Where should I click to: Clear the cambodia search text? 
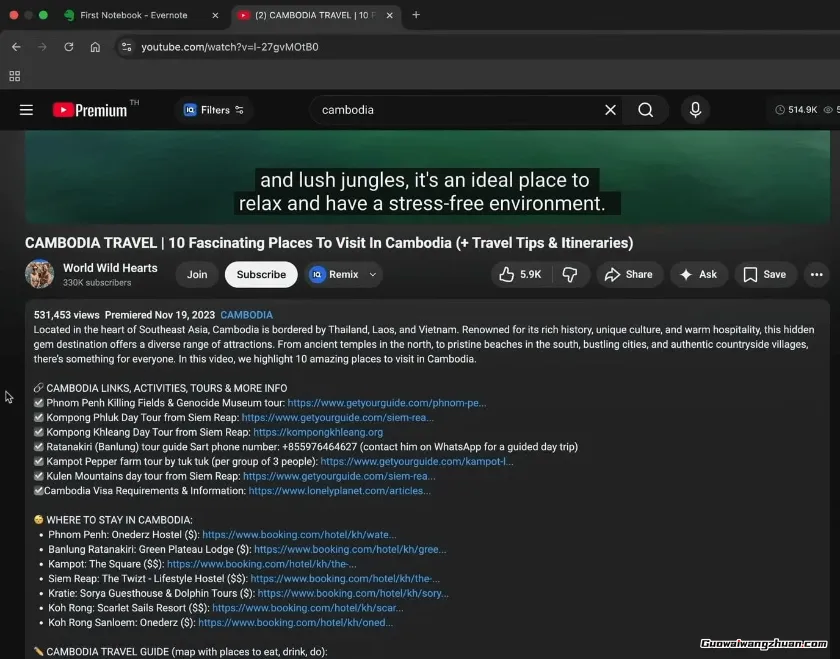coord(610,110)
